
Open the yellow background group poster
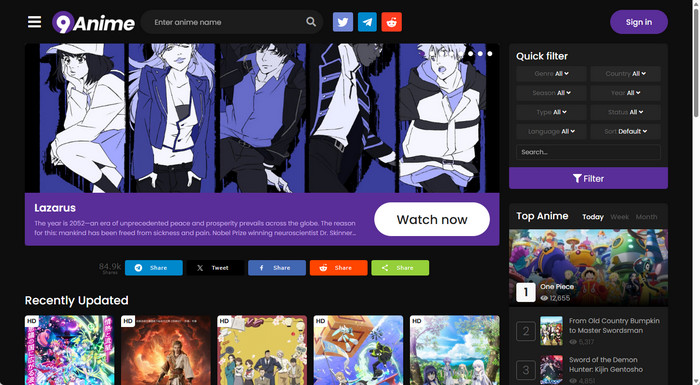tap(262, 350)
